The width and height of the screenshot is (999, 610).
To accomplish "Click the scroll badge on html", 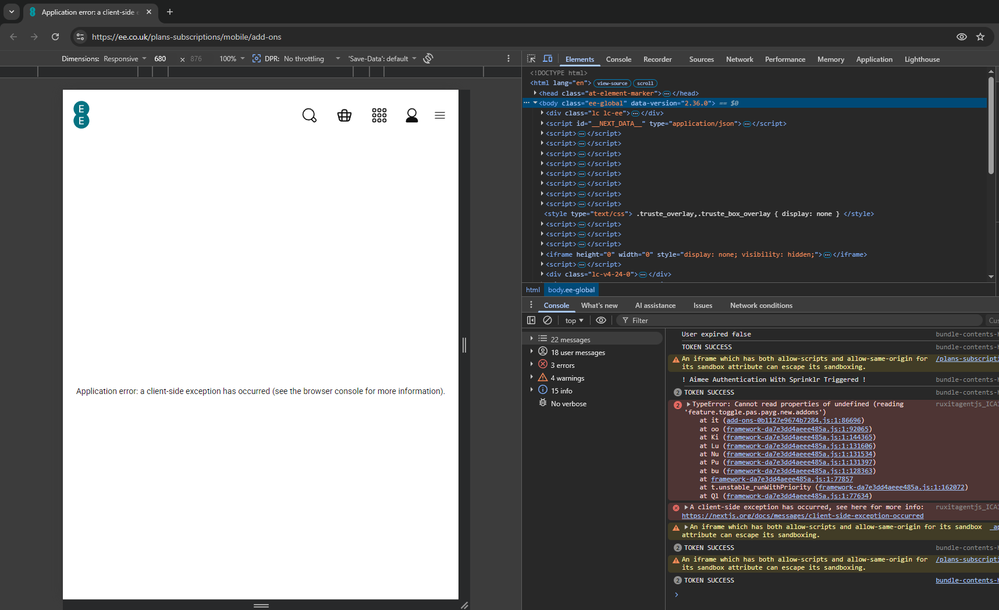I will [645, 83].
